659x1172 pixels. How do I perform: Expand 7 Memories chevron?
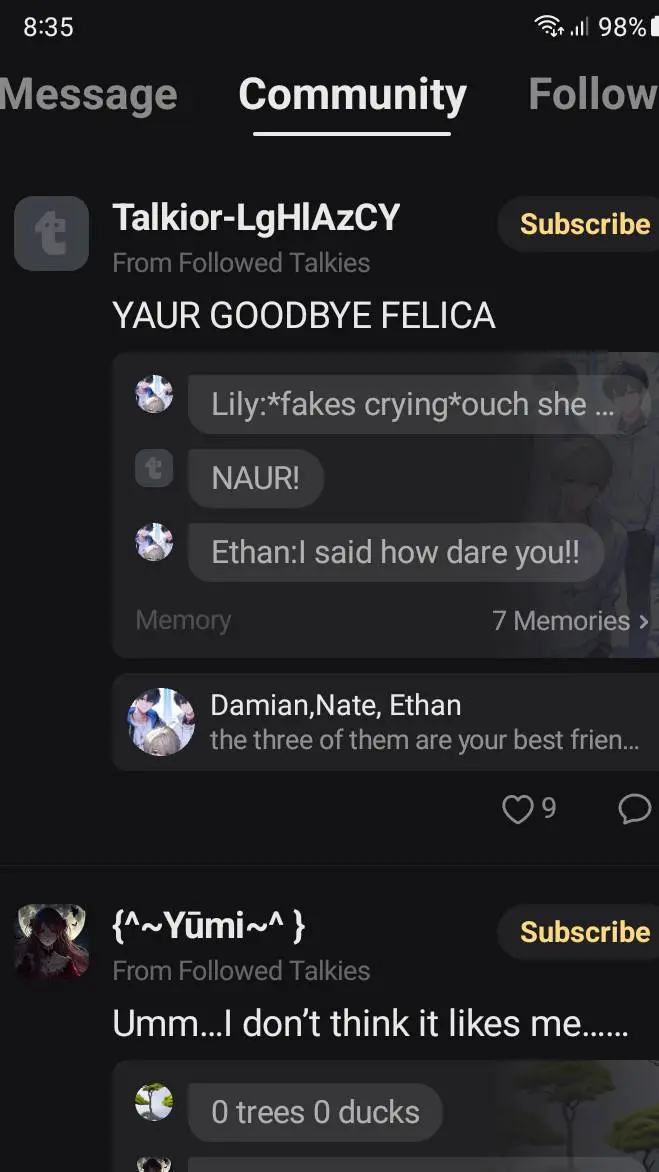(x=644, y=621)
